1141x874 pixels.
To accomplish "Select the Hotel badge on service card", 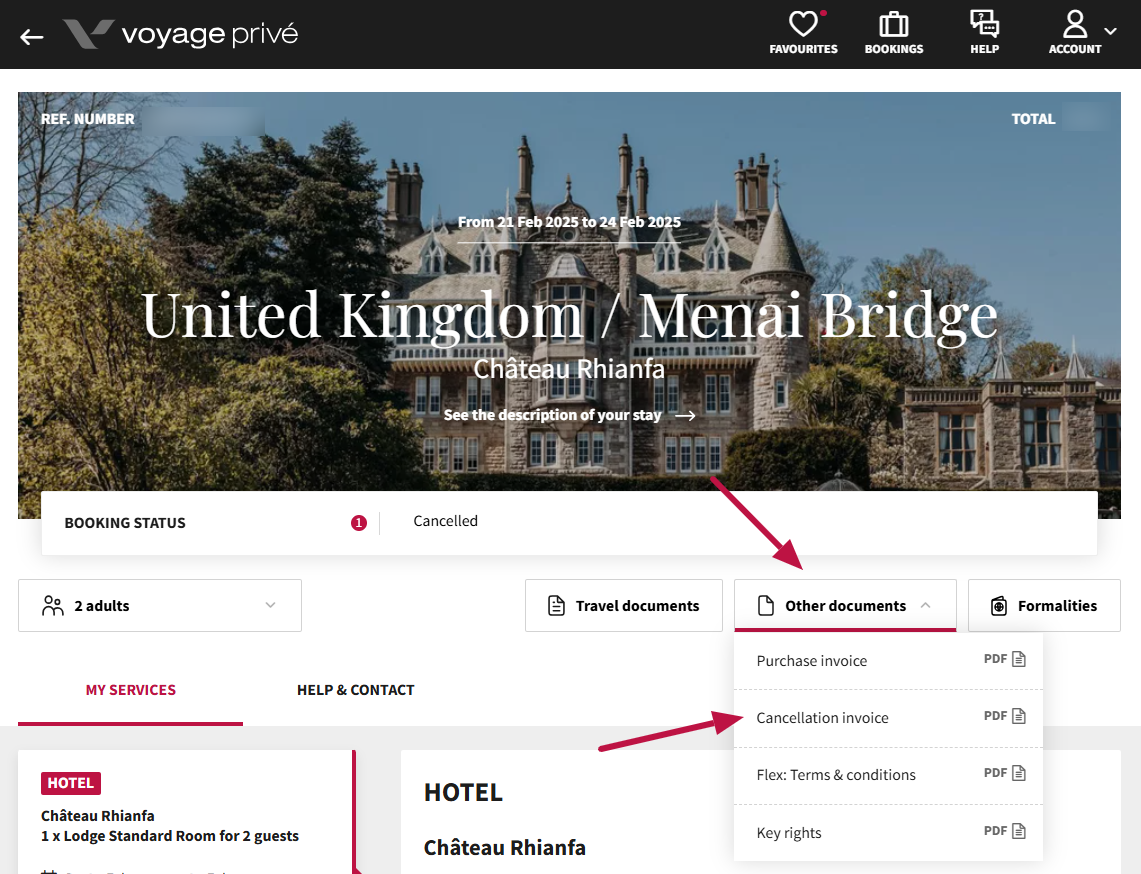I will pyautogui.click(x=71, y=783).
